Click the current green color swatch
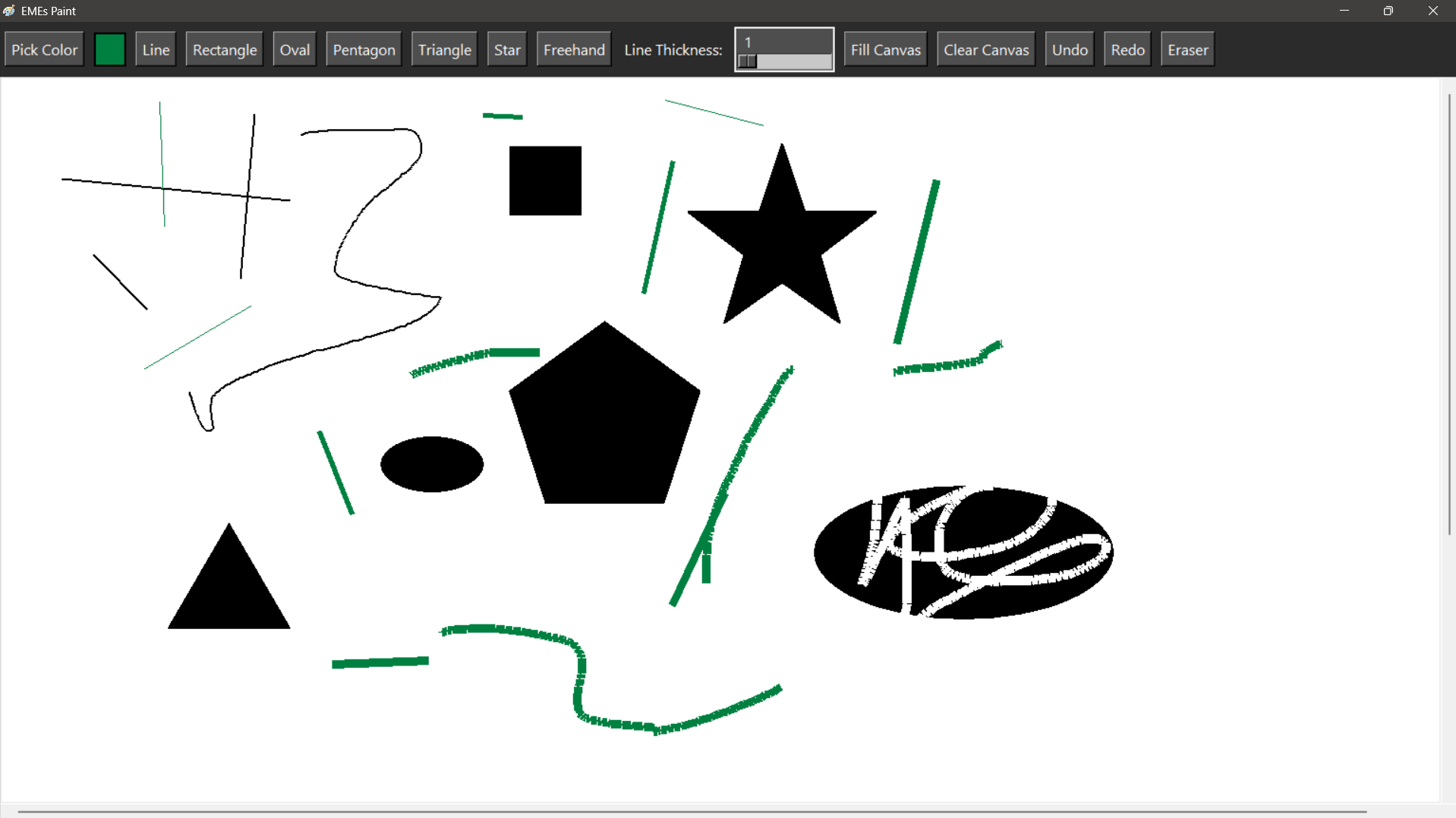Image resolution: width=1456 pixels, height=818 pixels. [110, 49]
